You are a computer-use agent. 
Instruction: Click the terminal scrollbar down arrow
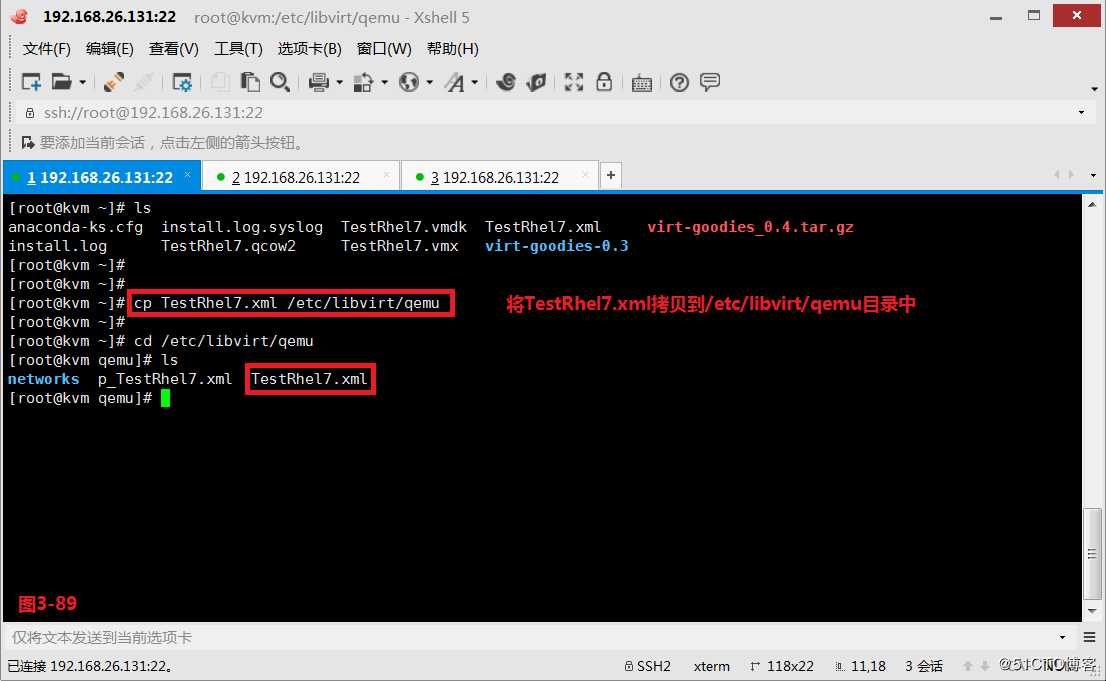click(1092, 612)
